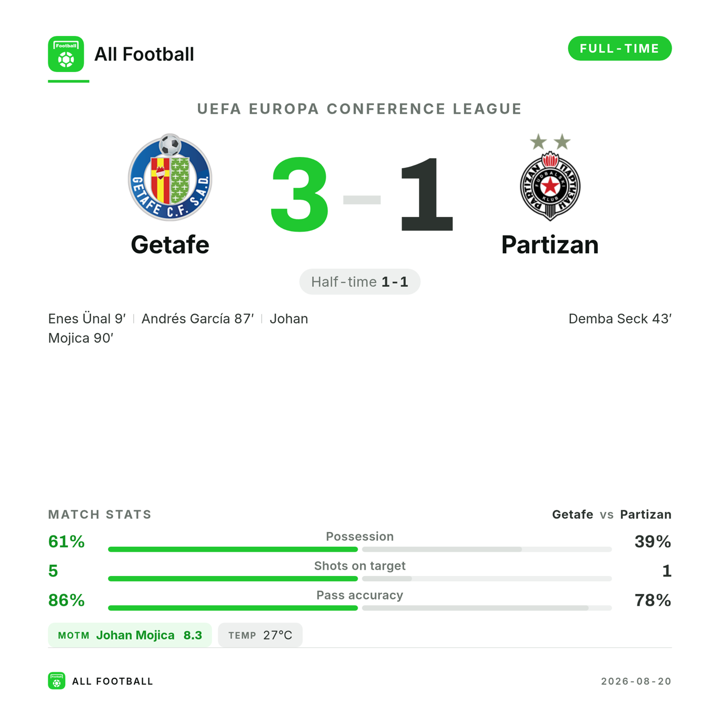This screenshot has height=720, width=720.
Task: Click the MATCH STATS heading
Action: coord(100,514)
